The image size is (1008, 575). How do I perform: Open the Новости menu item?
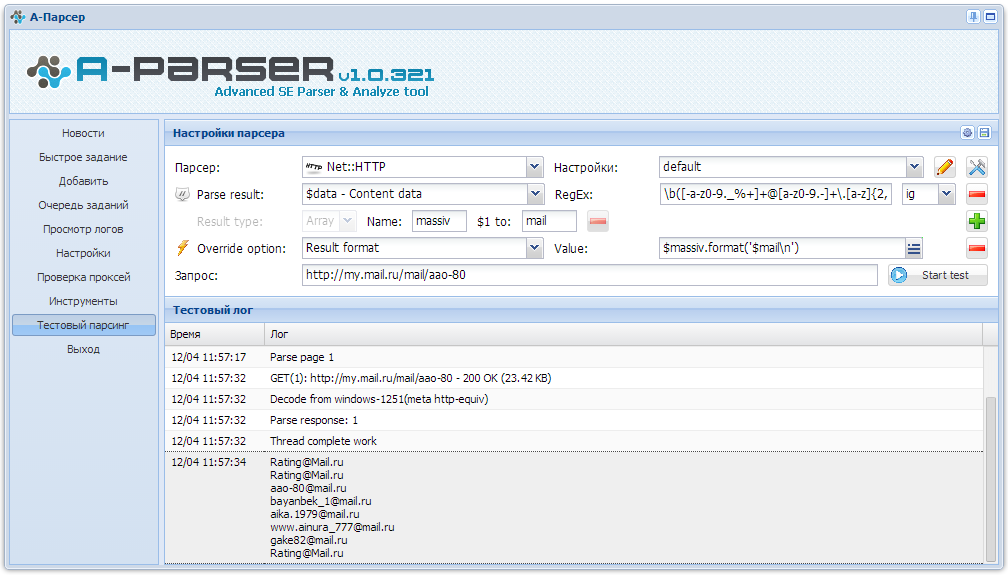[83, 133]
